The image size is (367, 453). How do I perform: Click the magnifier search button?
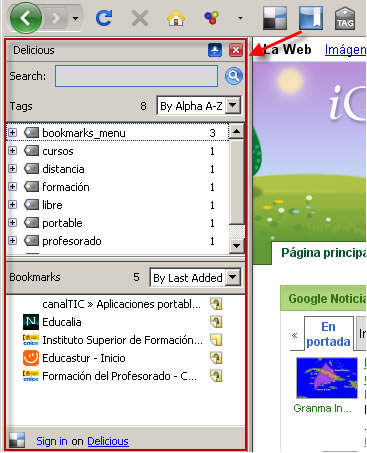(x=234, y=76)
